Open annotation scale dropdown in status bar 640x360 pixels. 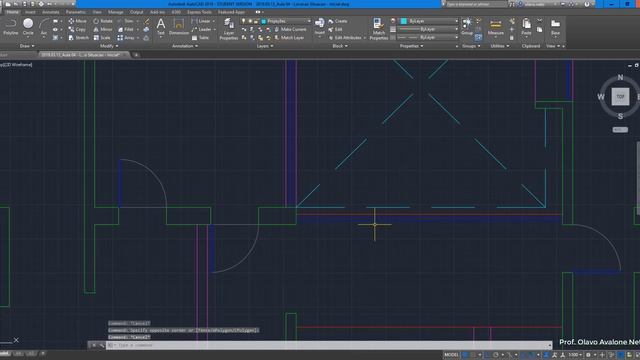(576, 355)
